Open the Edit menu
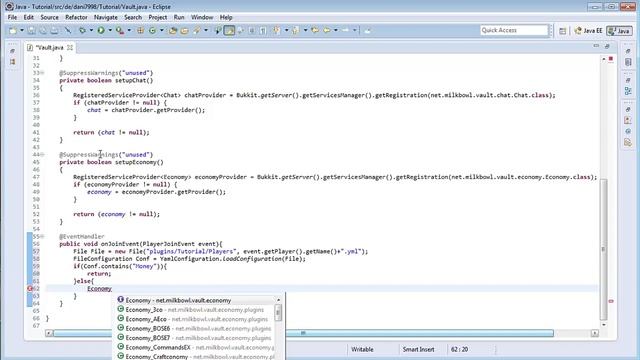 click(29, 18)
